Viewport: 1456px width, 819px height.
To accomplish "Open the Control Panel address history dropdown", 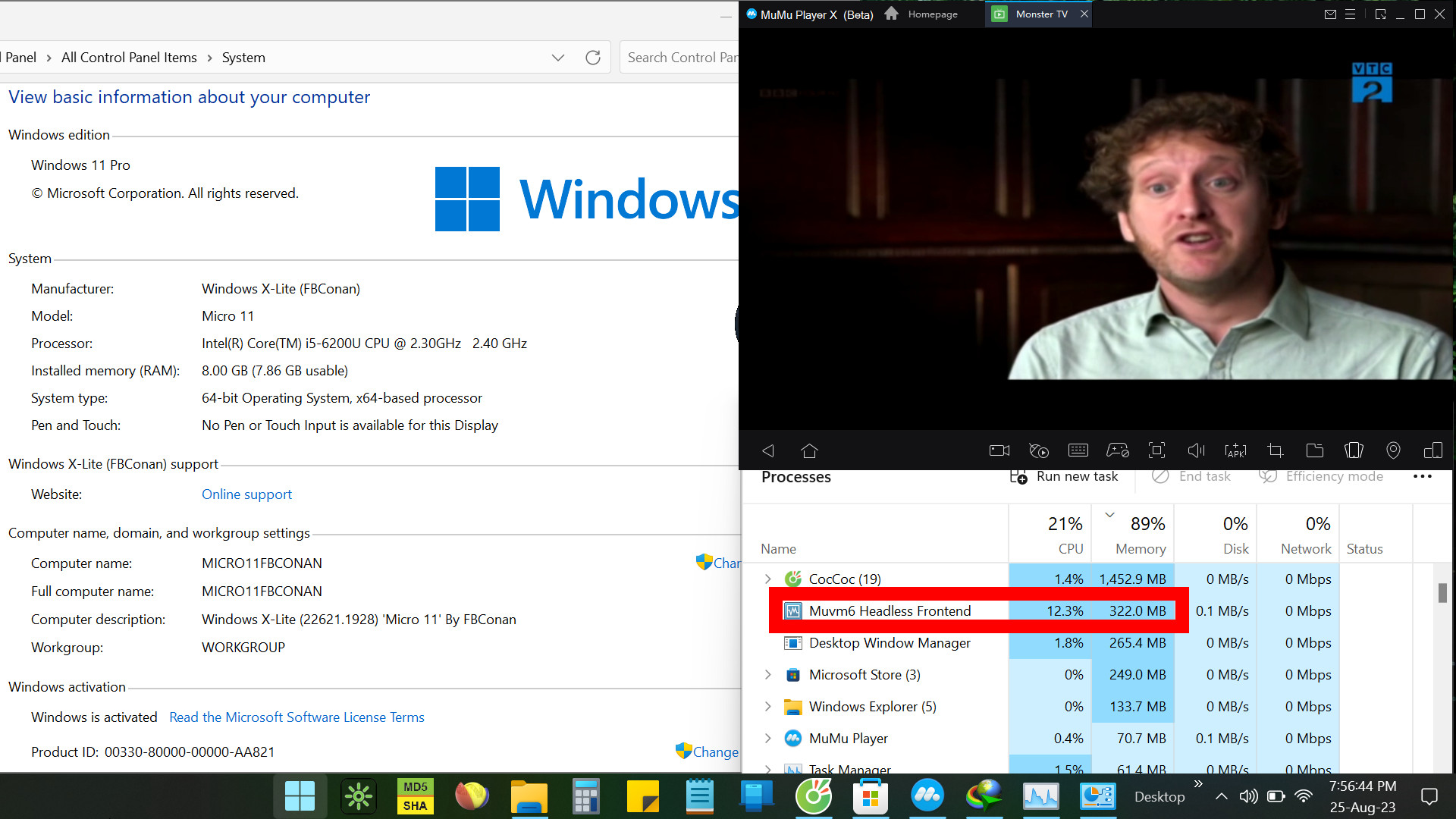I will point(558,58).
